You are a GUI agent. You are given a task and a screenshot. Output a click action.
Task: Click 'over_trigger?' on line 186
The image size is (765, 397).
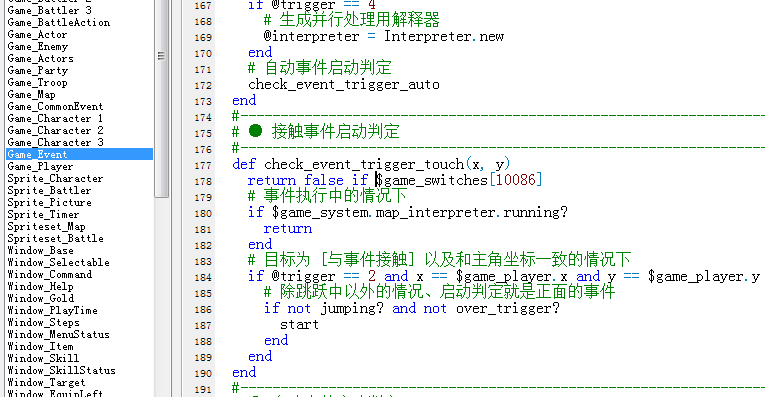click(x=508, y=309)
